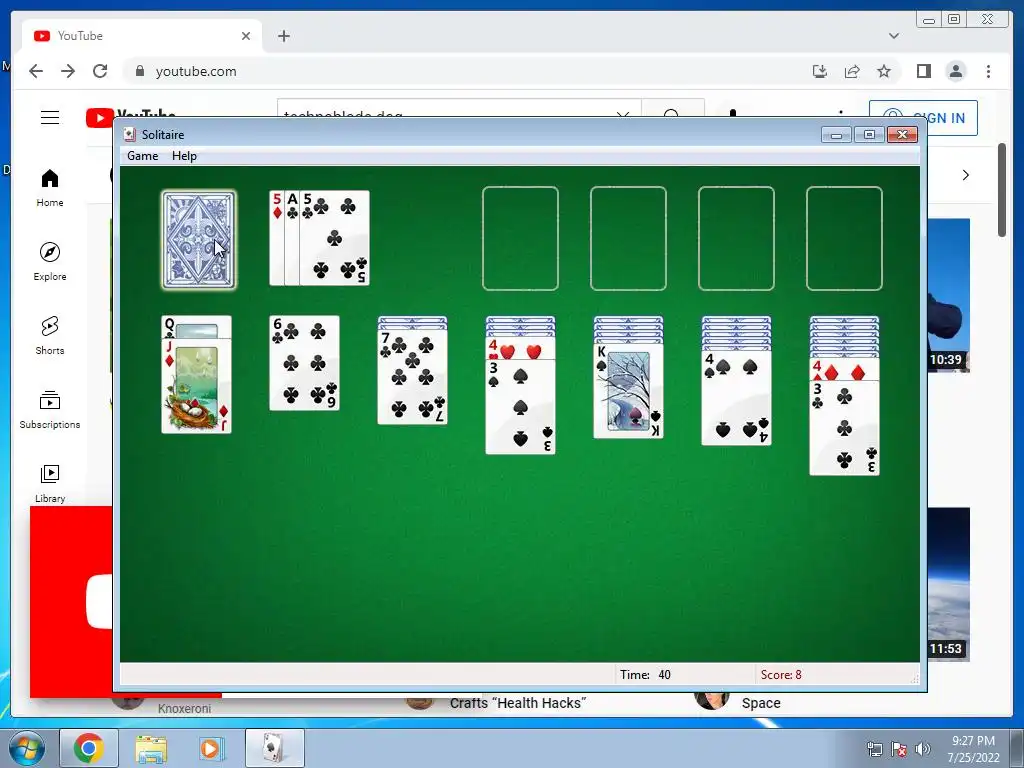1024x768 pixels.
Task: Draw cards from the Solitaire stock pile
Action: 199,240
